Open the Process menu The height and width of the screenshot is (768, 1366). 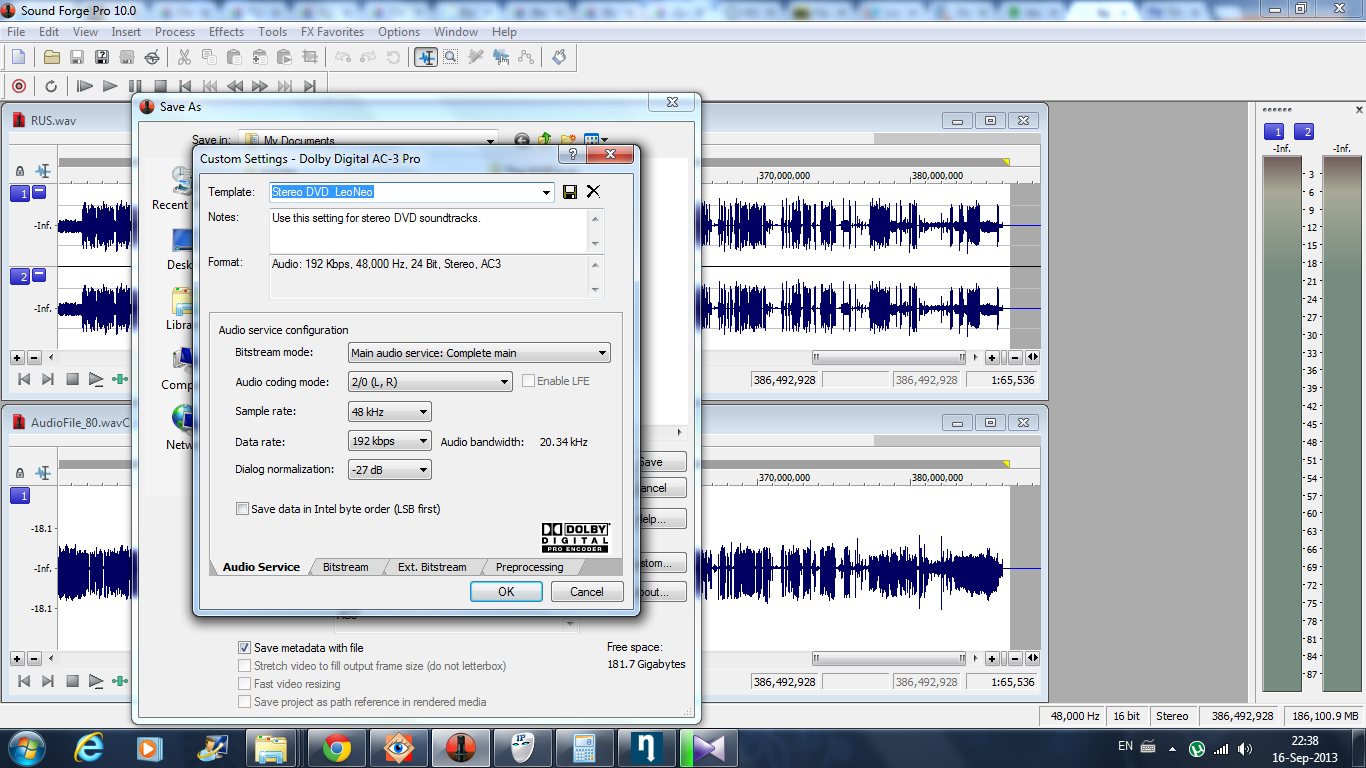(175, 32)
